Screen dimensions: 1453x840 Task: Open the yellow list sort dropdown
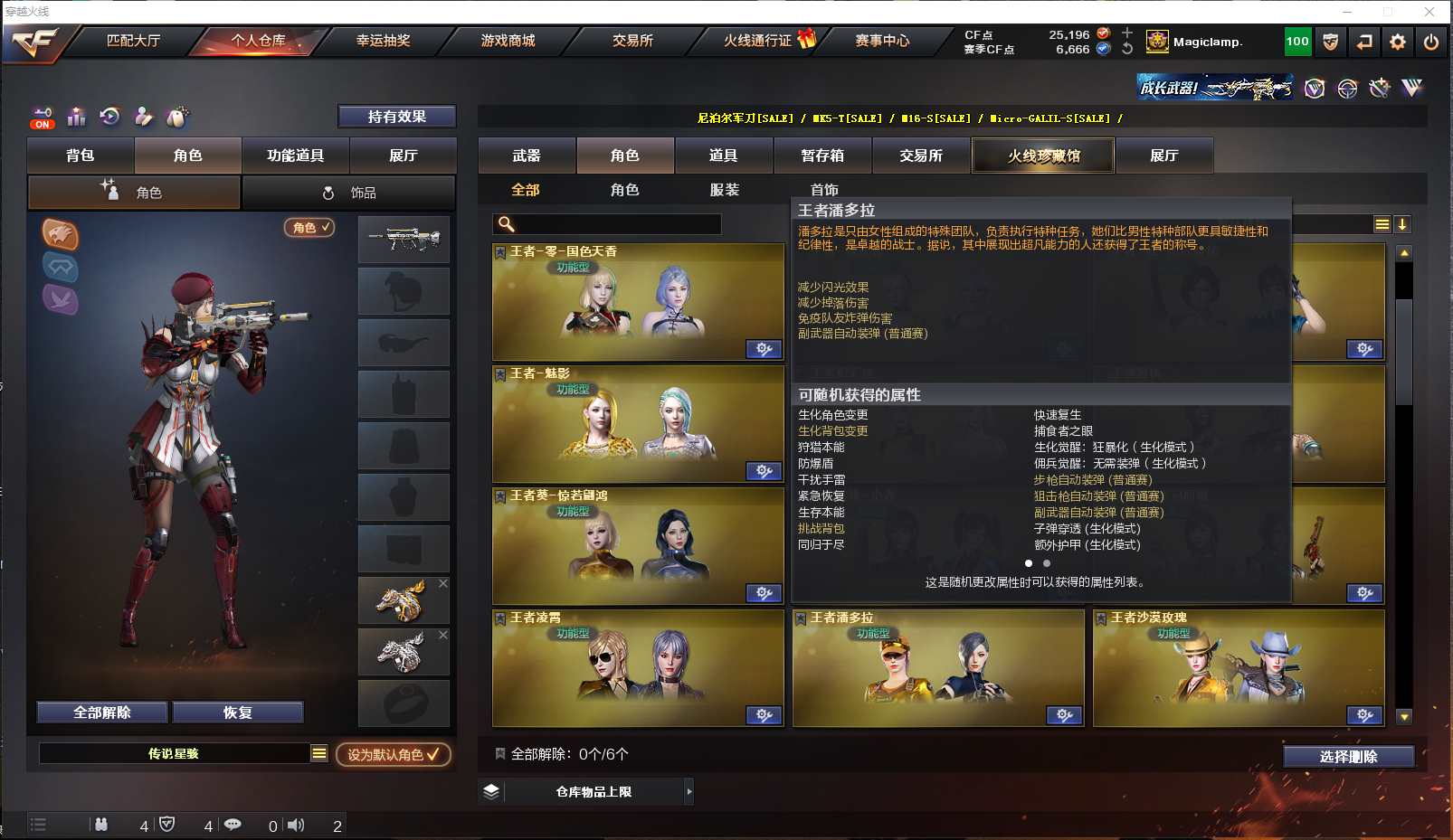[1382, 224]
